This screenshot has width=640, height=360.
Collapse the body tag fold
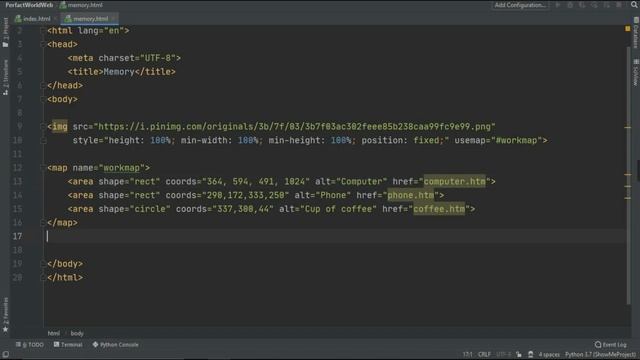[43, 99]
